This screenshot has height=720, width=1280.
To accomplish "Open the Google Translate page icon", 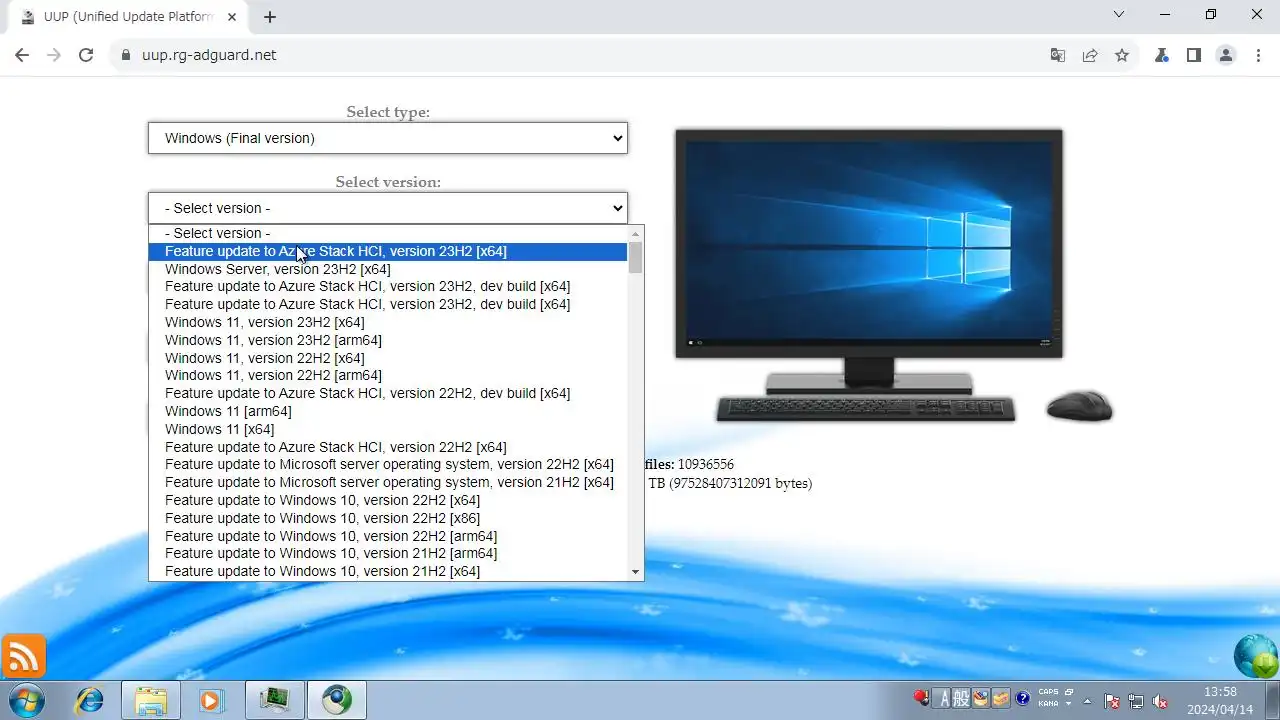I will click(x=1057, y=55).
